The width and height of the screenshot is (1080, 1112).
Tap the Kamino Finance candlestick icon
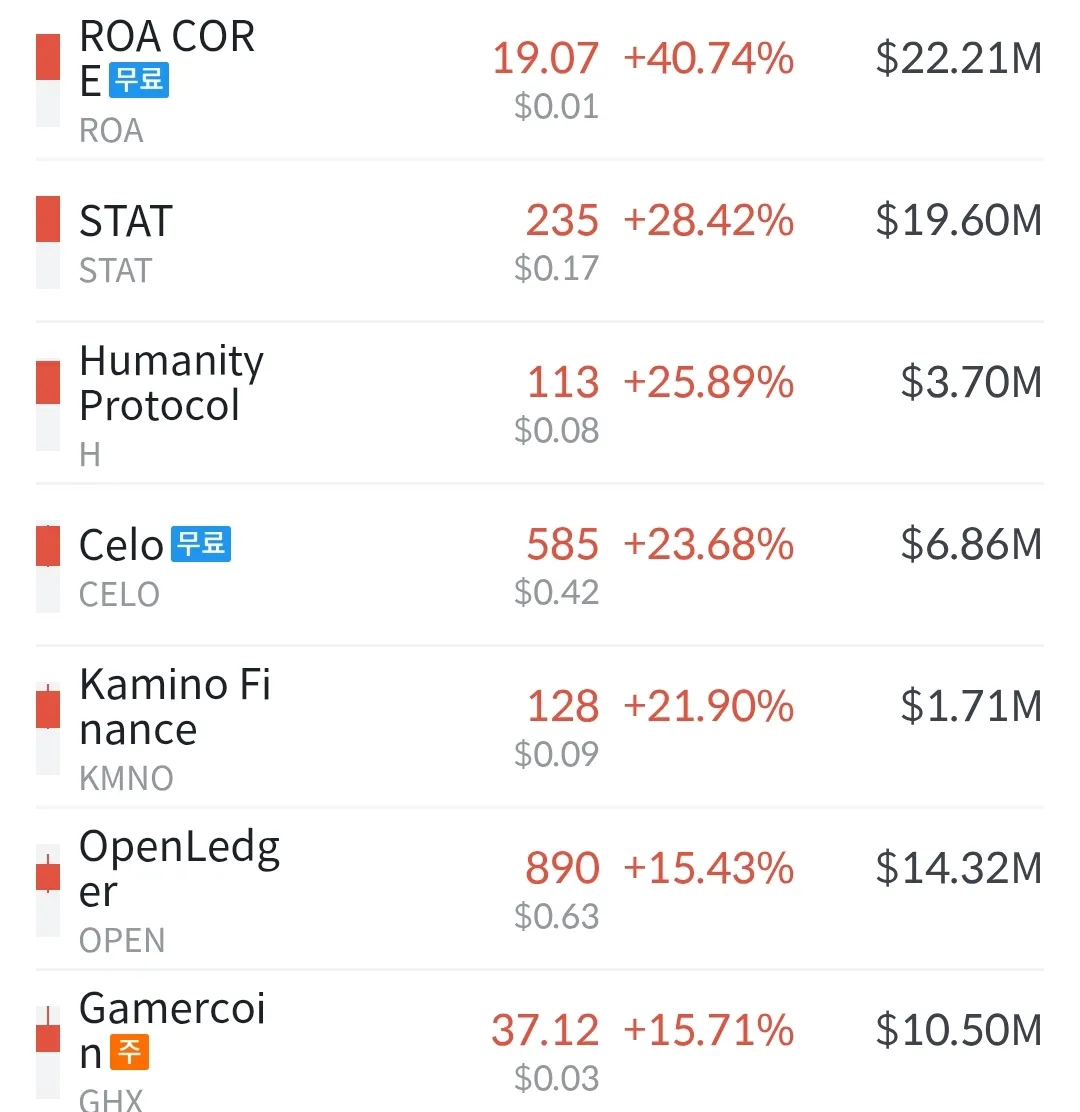coord(48,728)
